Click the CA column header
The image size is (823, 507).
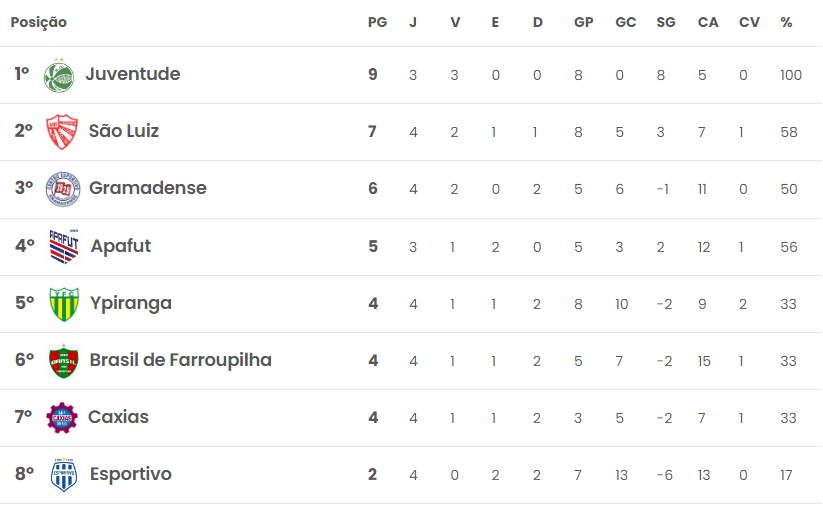[708, 23]
